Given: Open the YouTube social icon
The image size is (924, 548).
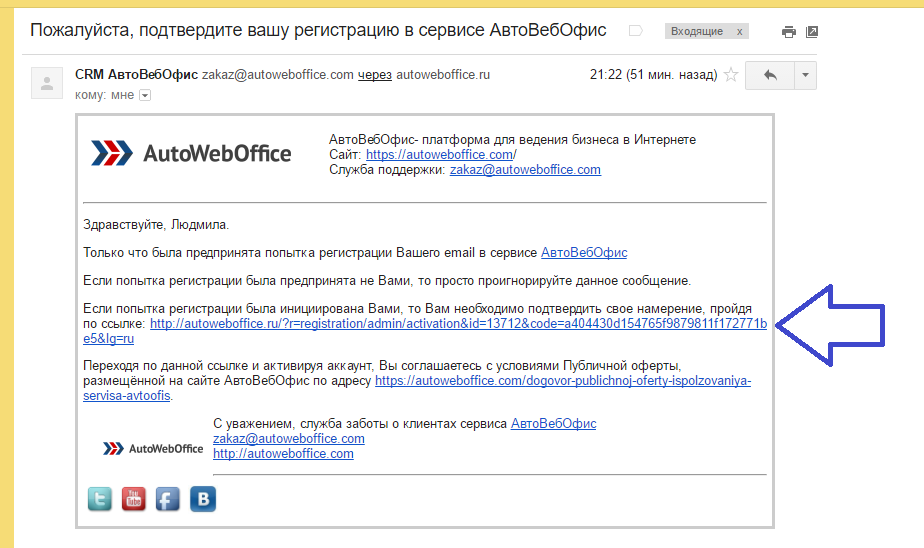Looking at the screenshot, I should (x=134, y=498).
